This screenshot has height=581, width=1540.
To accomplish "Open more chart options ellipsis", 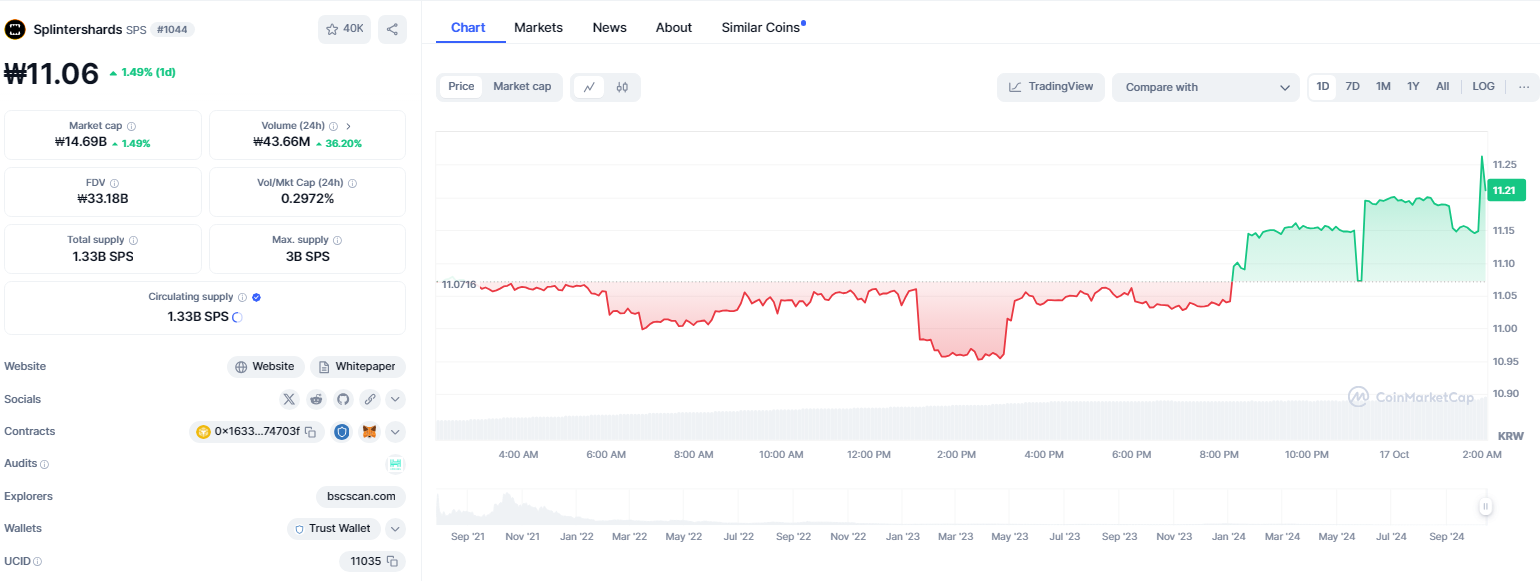I will click(1524, 87).
